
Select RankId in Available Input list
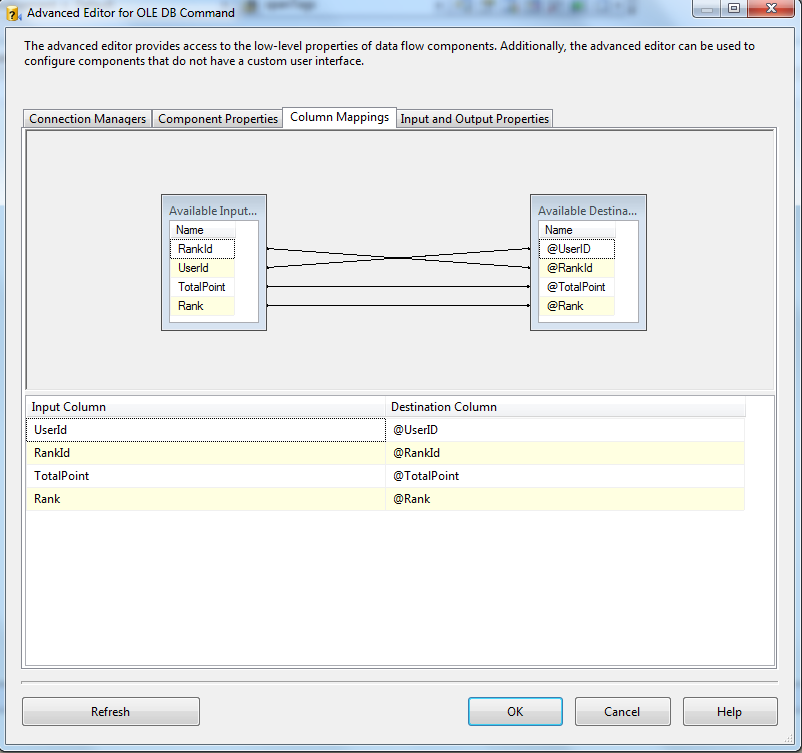203,249
